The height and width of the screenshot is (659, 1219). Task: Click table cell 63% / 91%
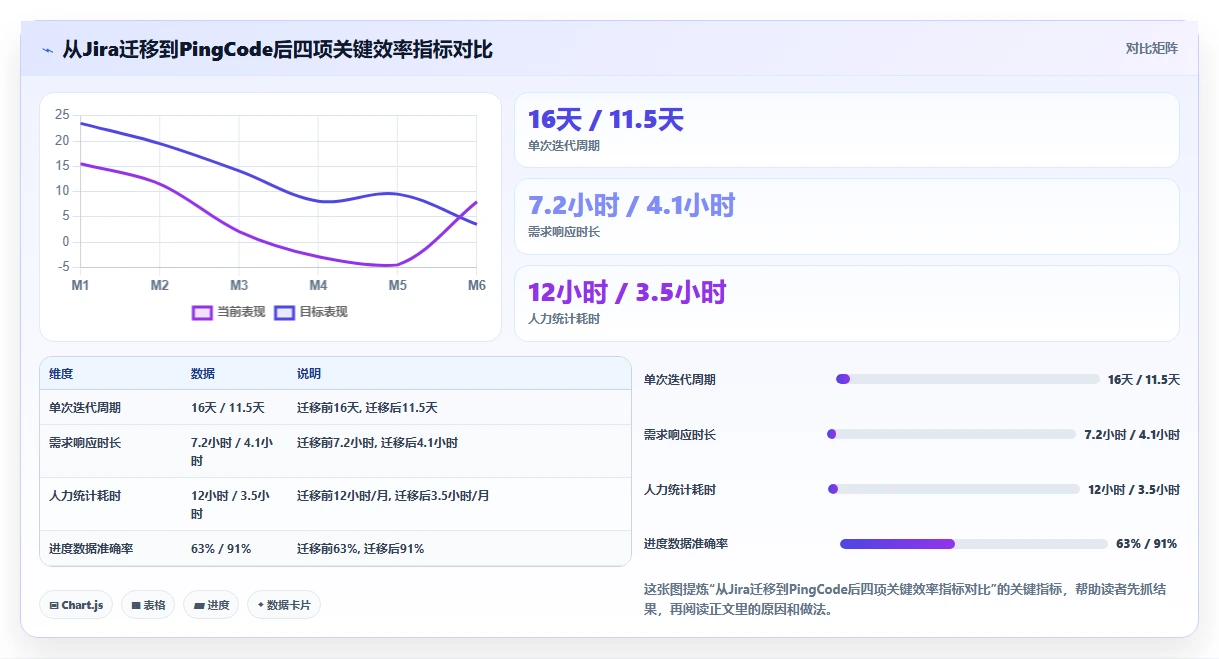coord(221,549)
